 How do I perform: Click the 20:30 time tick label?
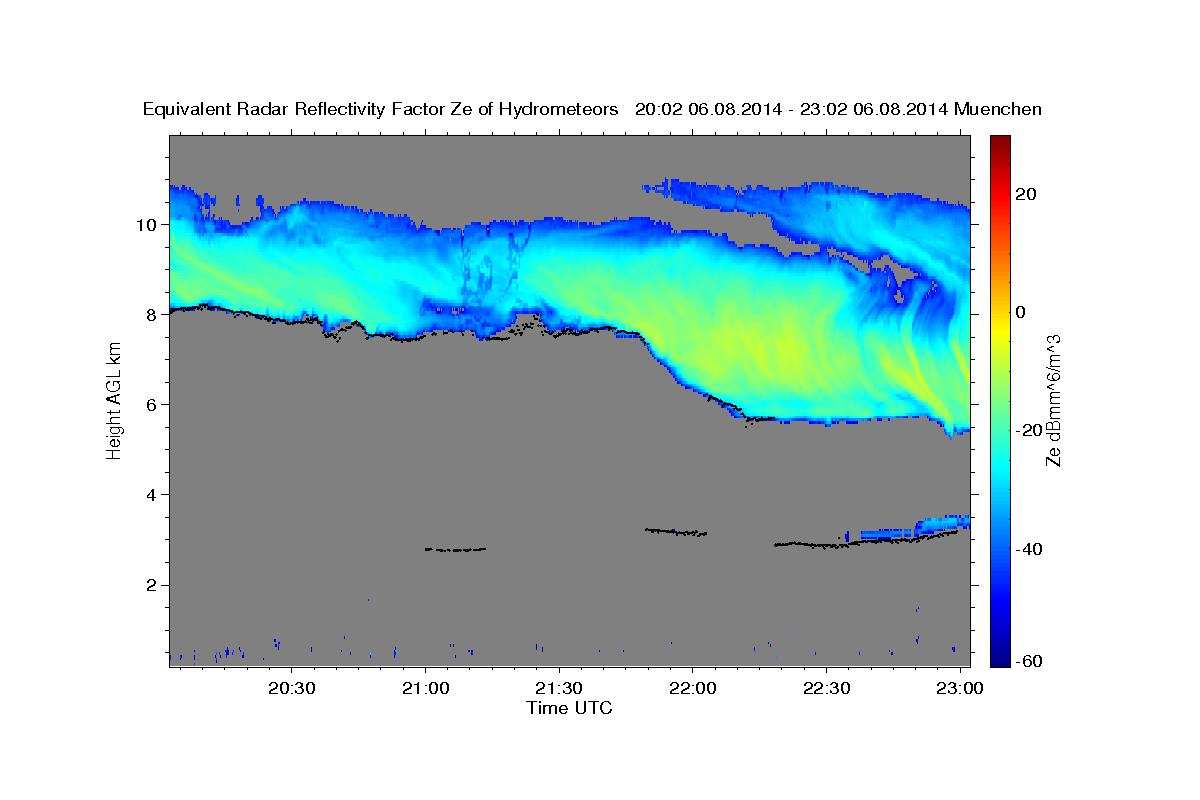292,689
